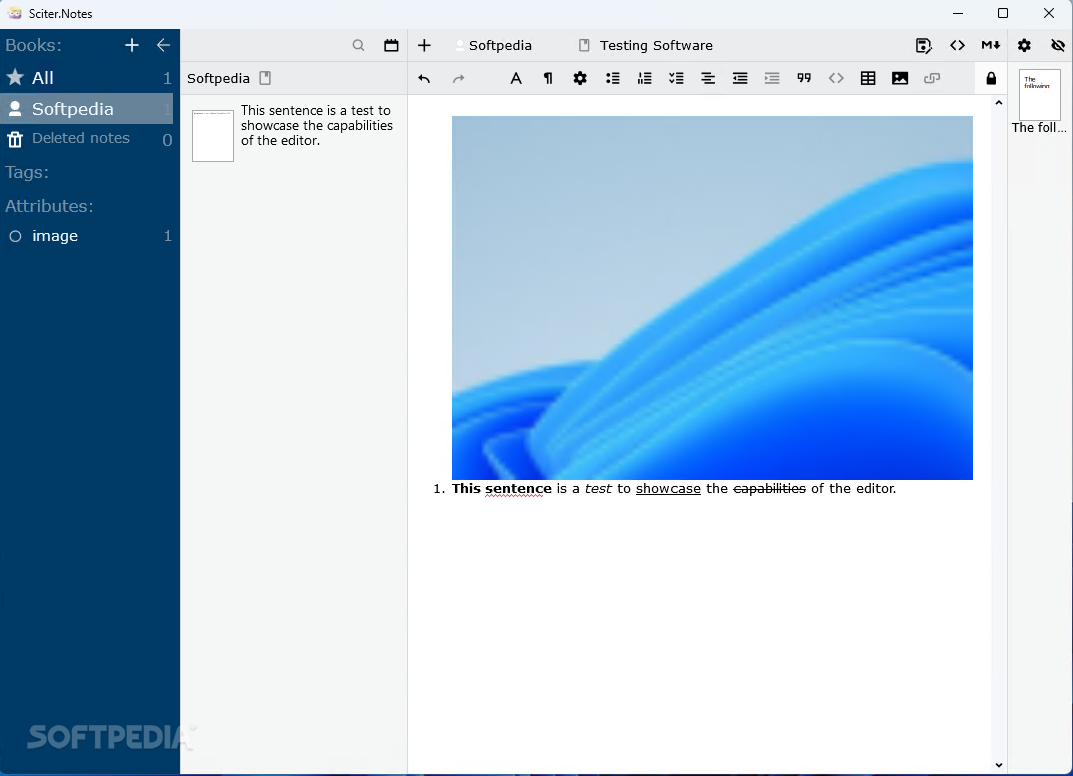
Task: Open the calendar view icon
Action: (x=391, y=45)
